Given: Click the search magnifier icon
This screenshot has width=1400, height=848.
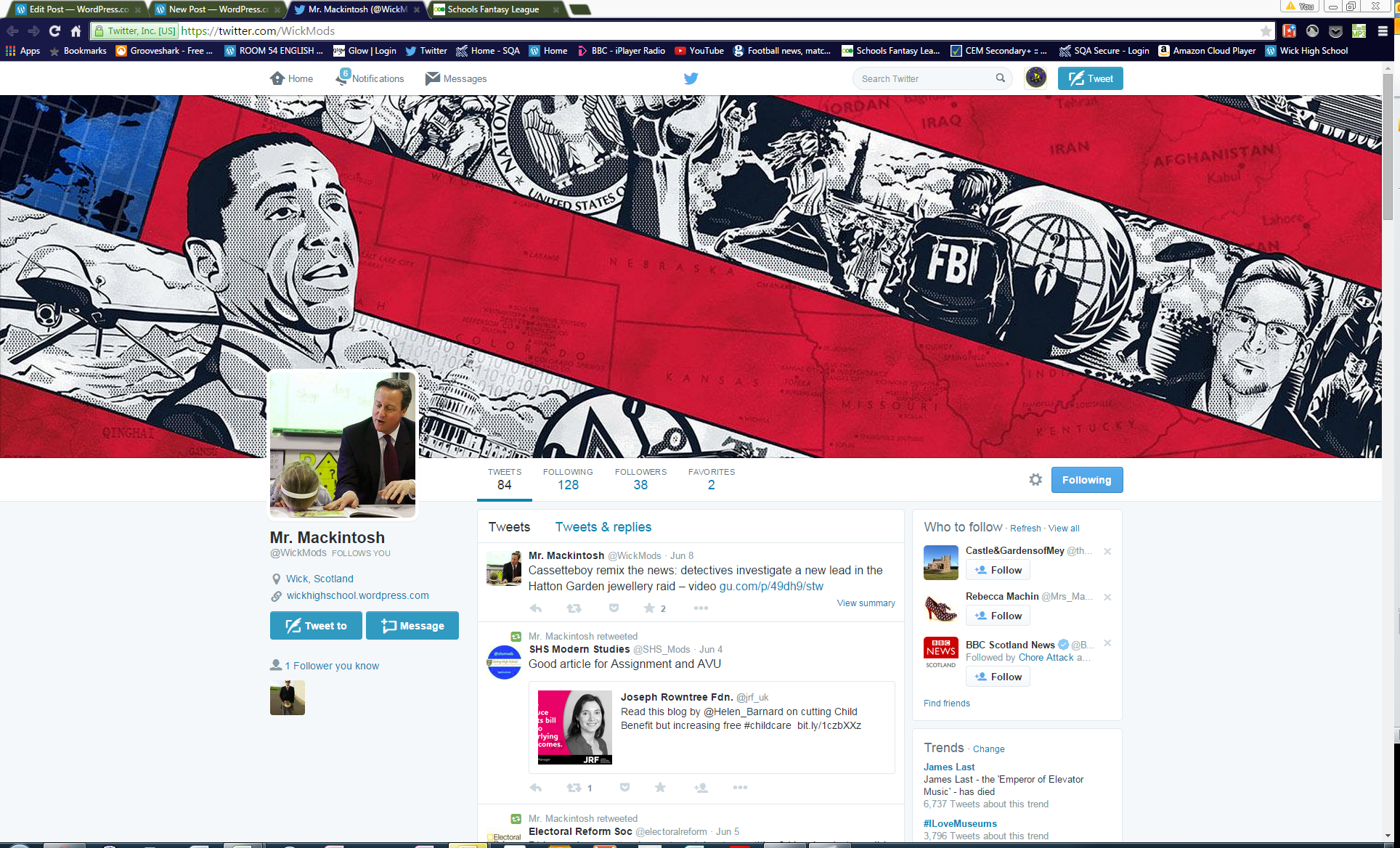Looking at the screenshot, I should coord(1001,78).
